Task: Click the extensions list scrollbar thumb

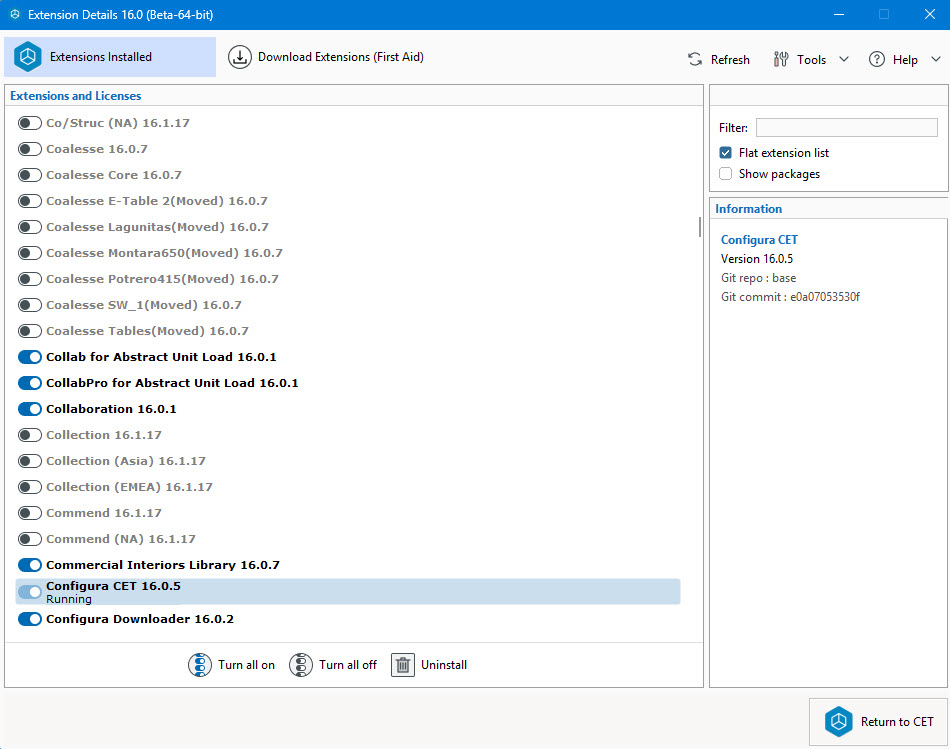Action: coord(699,227)
